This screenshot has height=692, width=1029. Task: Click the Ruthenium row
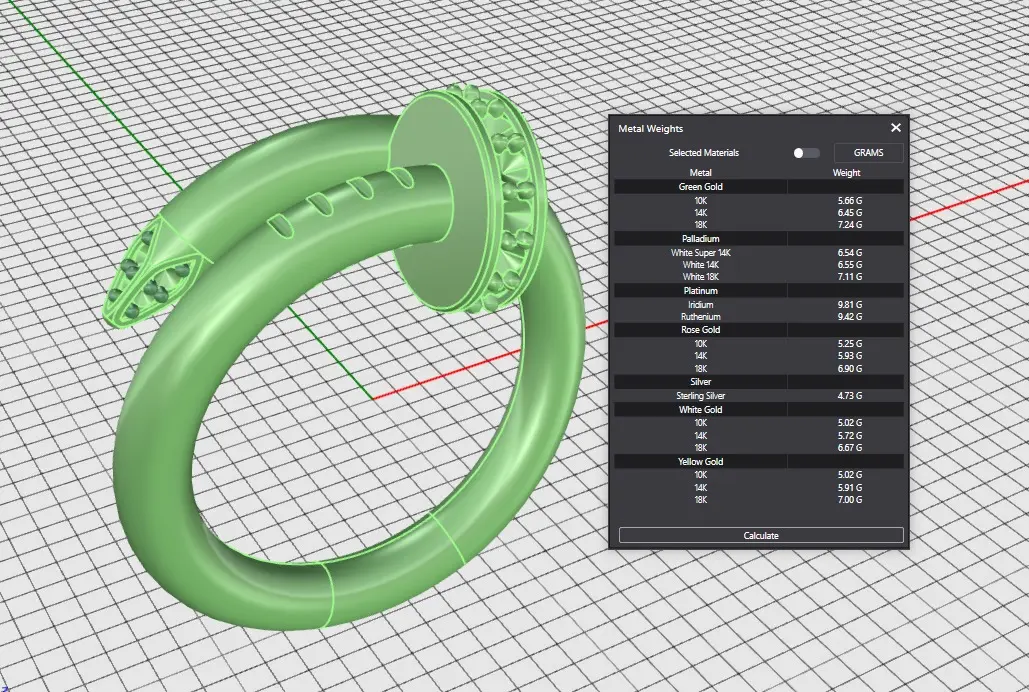click(759, 316)
